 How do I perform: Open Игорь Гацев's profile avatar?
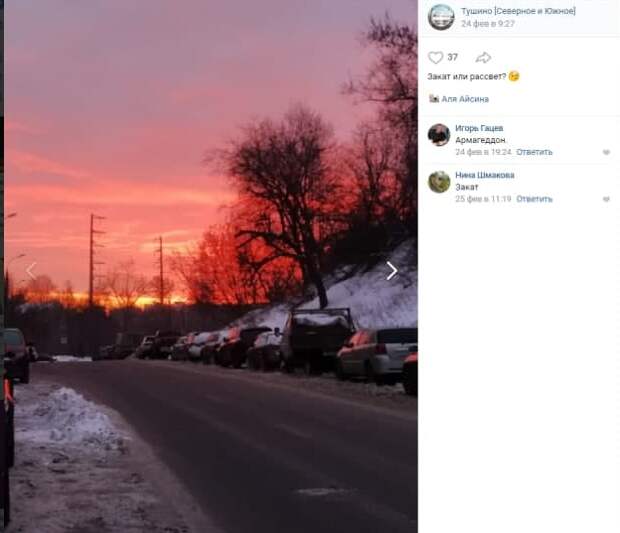pos(439,135)
